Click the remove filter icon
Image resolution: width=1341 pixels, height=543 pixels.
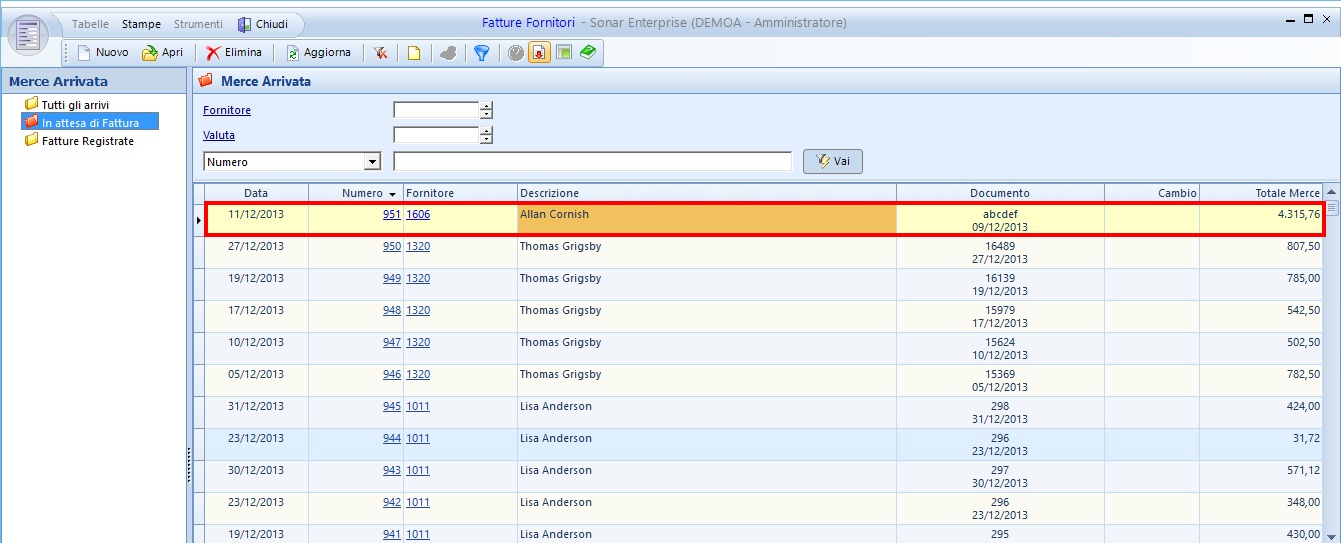pyautogui.click(x=381, y=53)
